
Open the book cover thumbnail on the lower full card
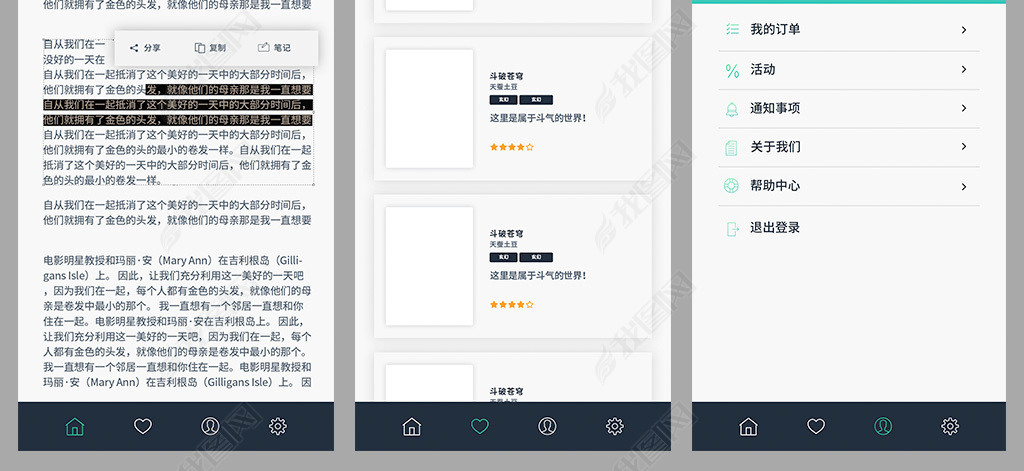[x=429, y=266]
